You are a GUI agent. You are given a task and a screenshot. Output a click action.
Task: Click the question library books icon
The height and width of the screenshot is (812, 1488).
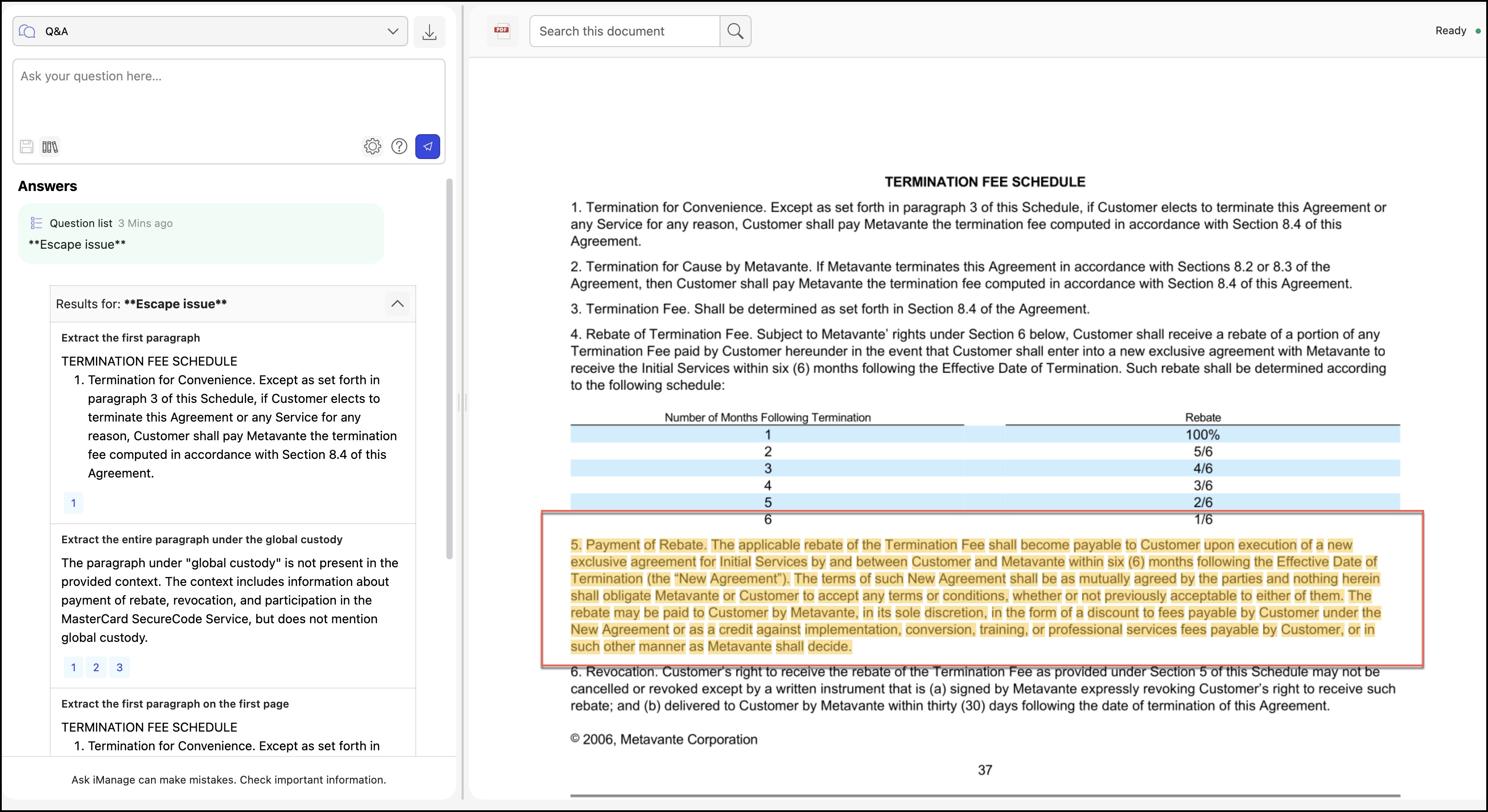tap(50, 147)
